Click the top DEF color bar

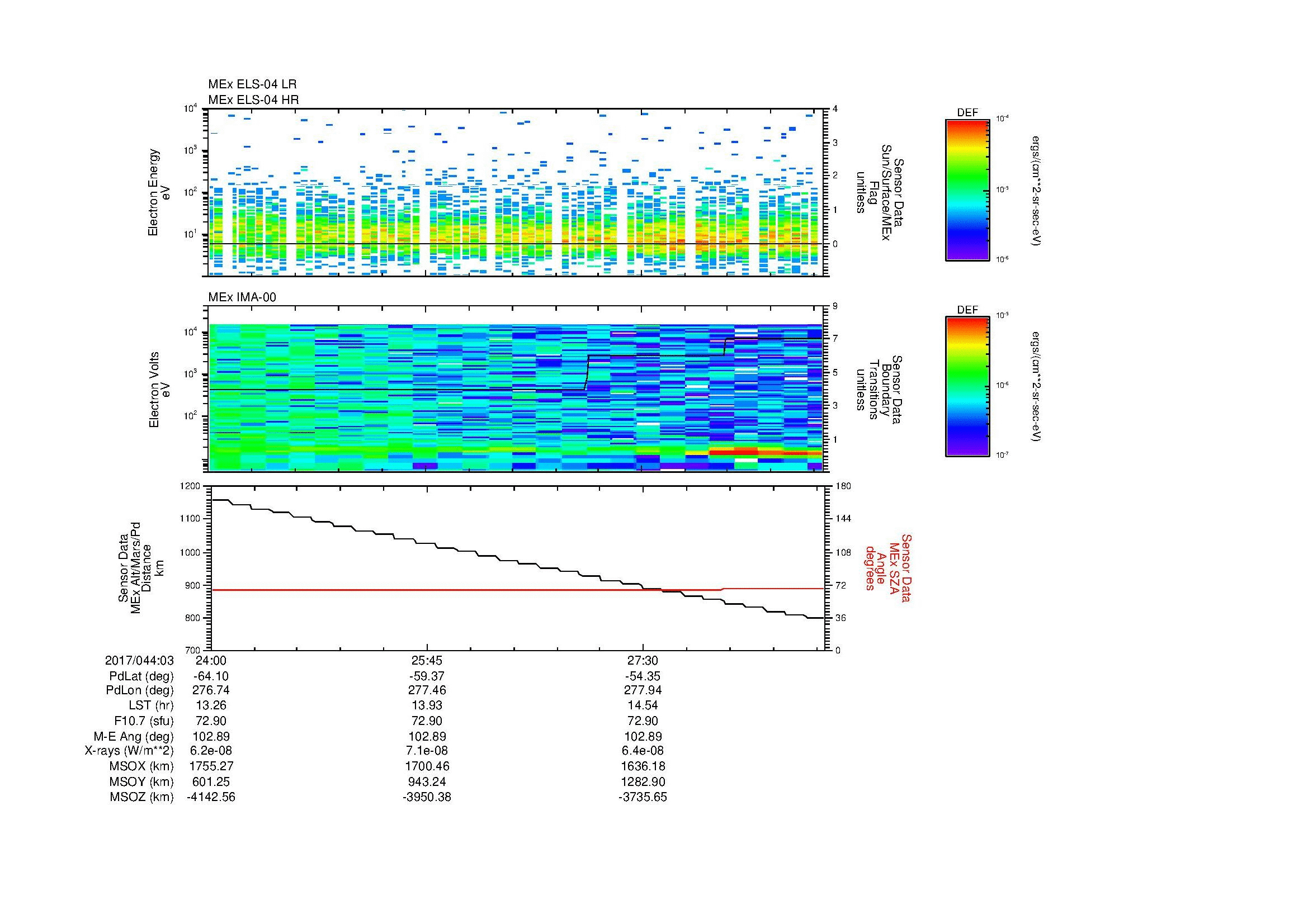967,189
